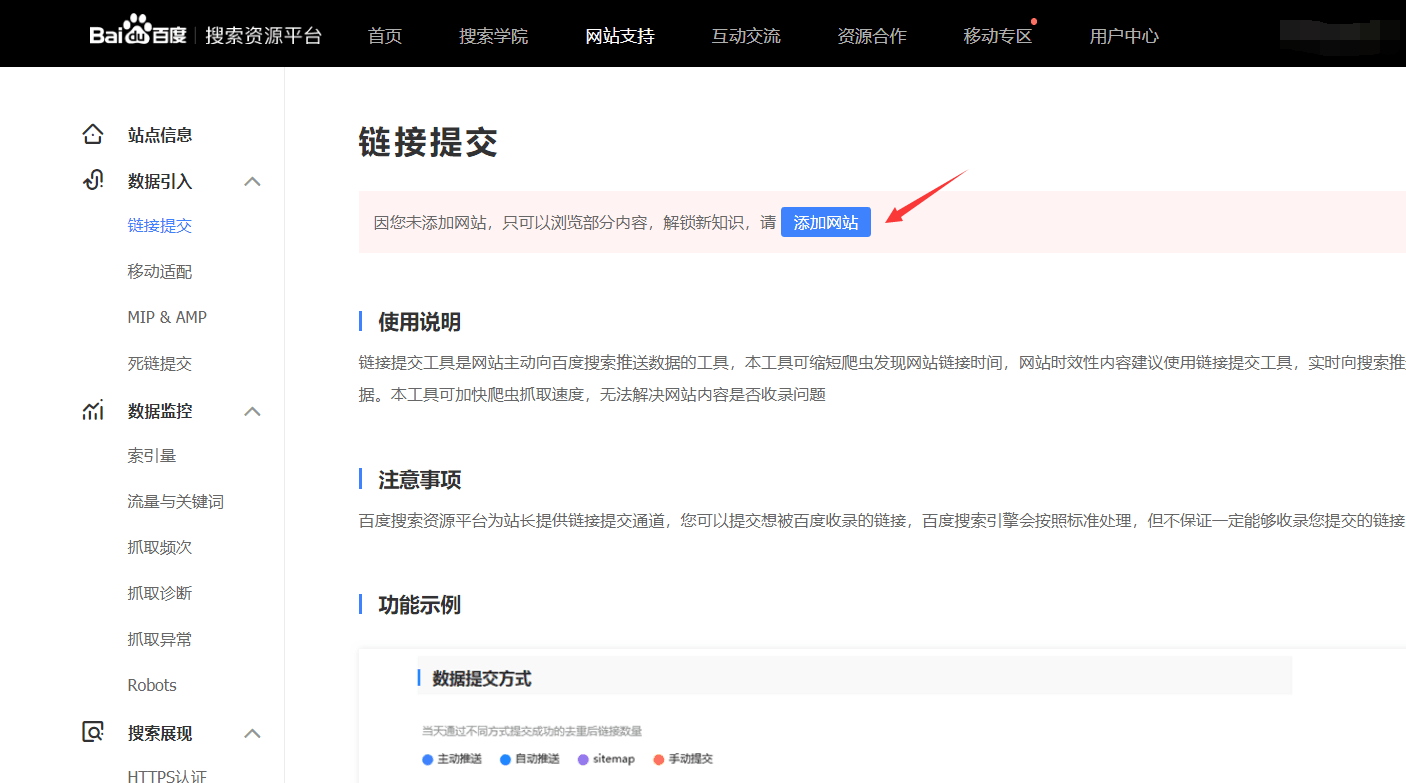Select the 站点信息 home icon
Viewport: 1406px width, 783px height.
coord(93,133)
